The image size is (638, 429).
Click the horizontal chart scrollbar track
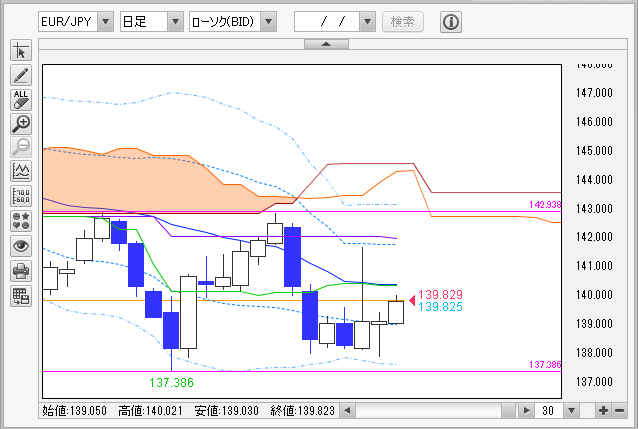point(428,411)
